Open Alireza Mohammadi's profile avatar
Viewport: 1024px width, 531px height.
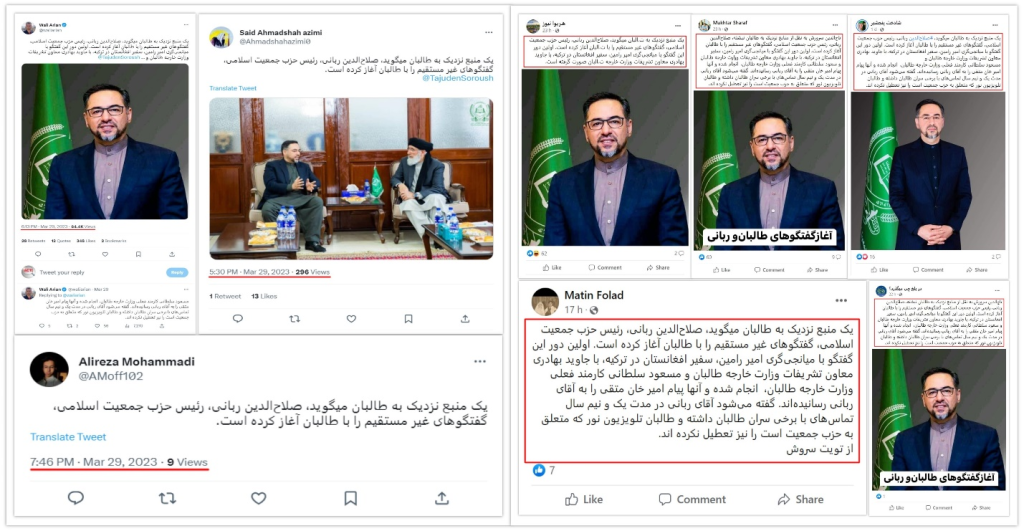click(49, 369)
